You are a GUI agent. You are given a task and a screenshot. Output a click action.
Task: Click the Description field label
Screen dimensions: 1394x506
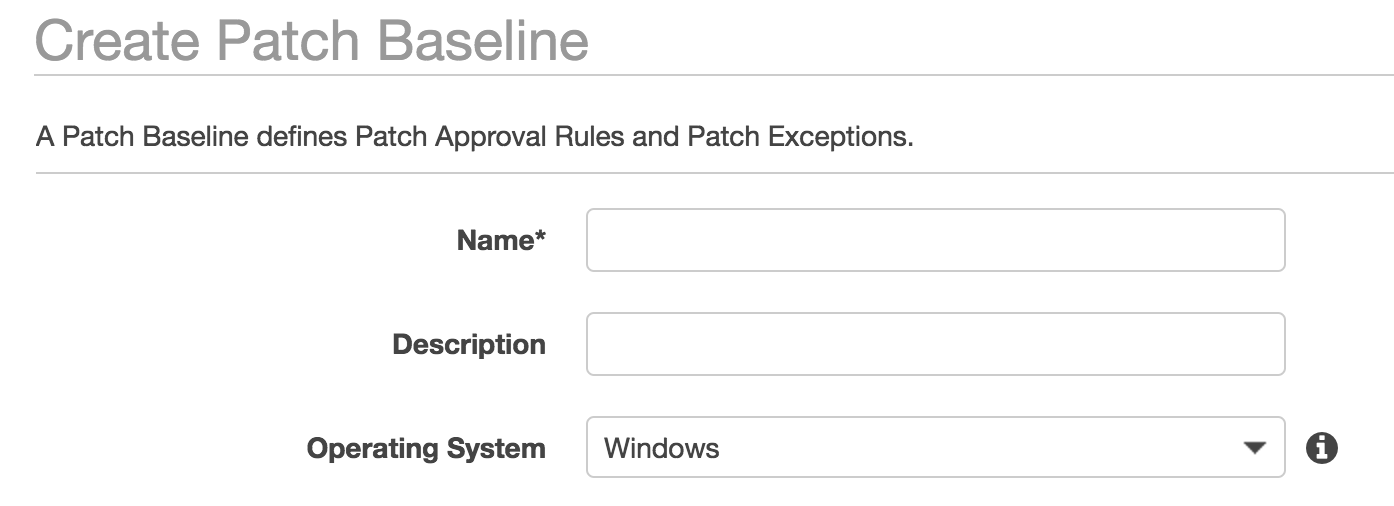(x=469, y=344)
